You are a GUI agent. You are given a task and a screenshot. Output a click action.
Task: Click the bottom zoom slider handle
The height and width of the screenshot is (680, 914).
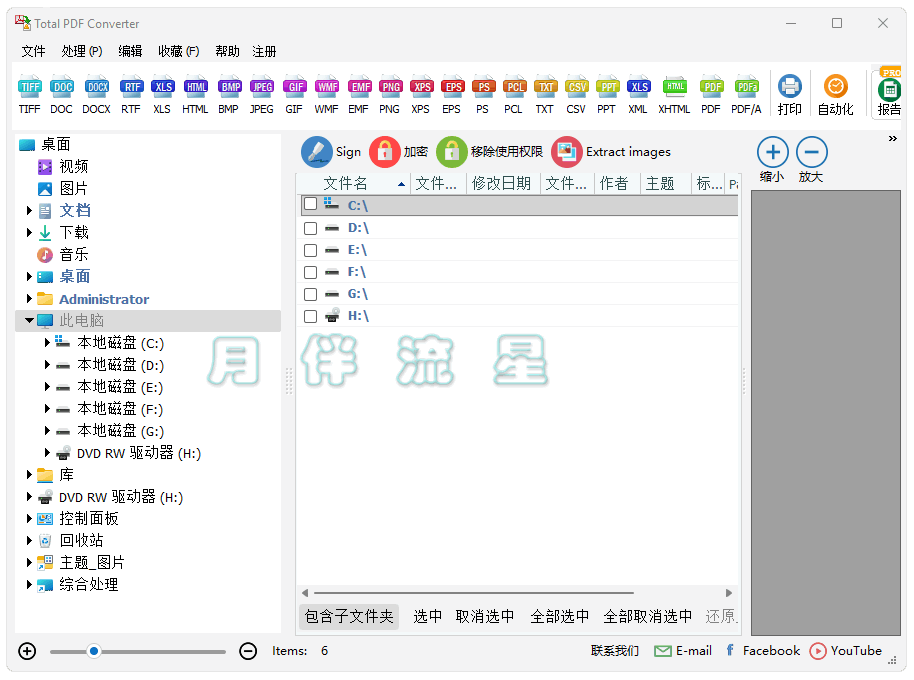pos(94,651)
